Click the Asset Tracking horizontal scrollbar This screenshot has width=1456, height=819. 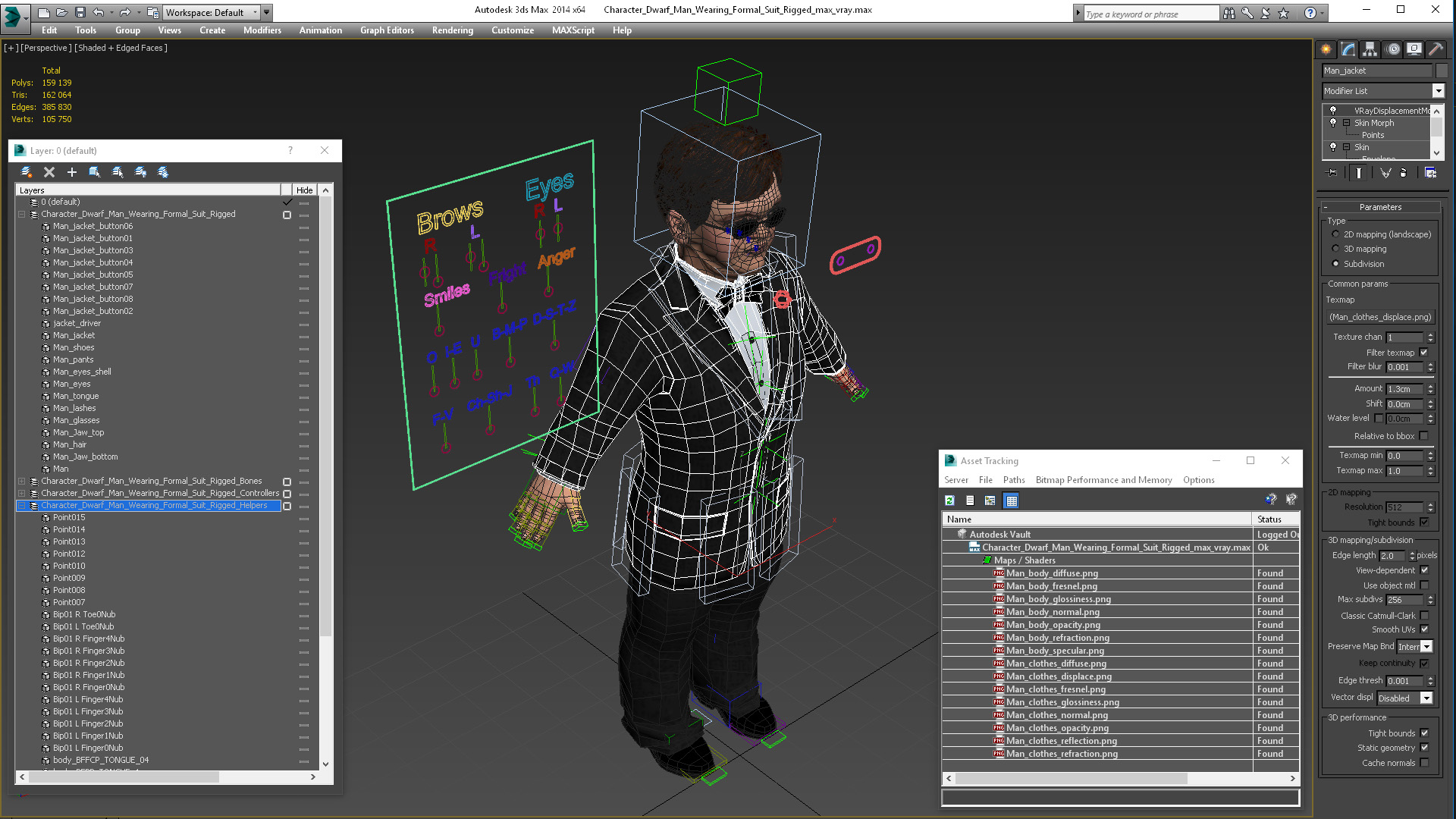(1119, 779)
